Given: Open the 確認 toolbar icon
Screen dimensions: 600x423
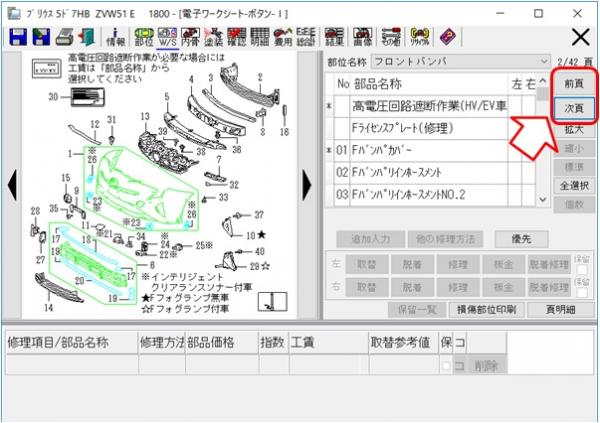Looking at the screenshot, I should tap(236, 37).
